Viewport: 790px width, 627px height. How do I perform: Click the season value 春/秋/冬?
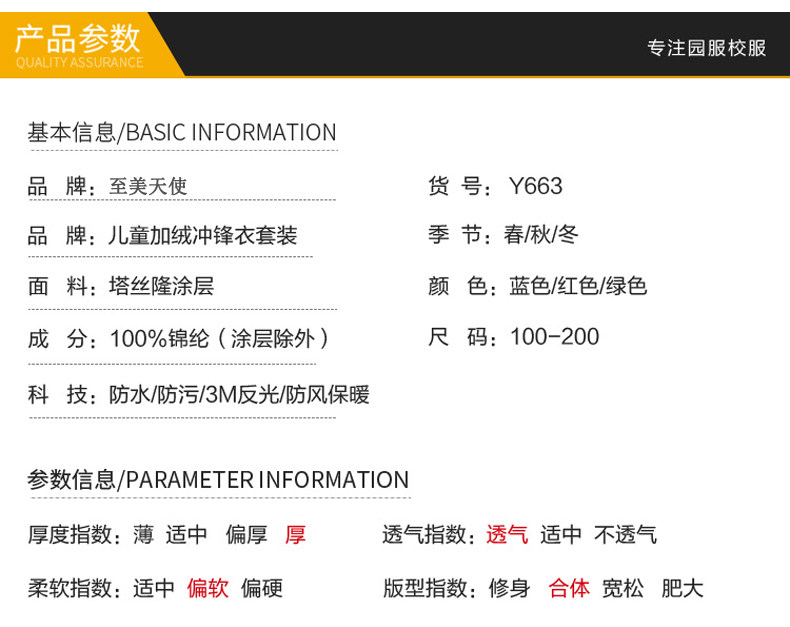541,235
